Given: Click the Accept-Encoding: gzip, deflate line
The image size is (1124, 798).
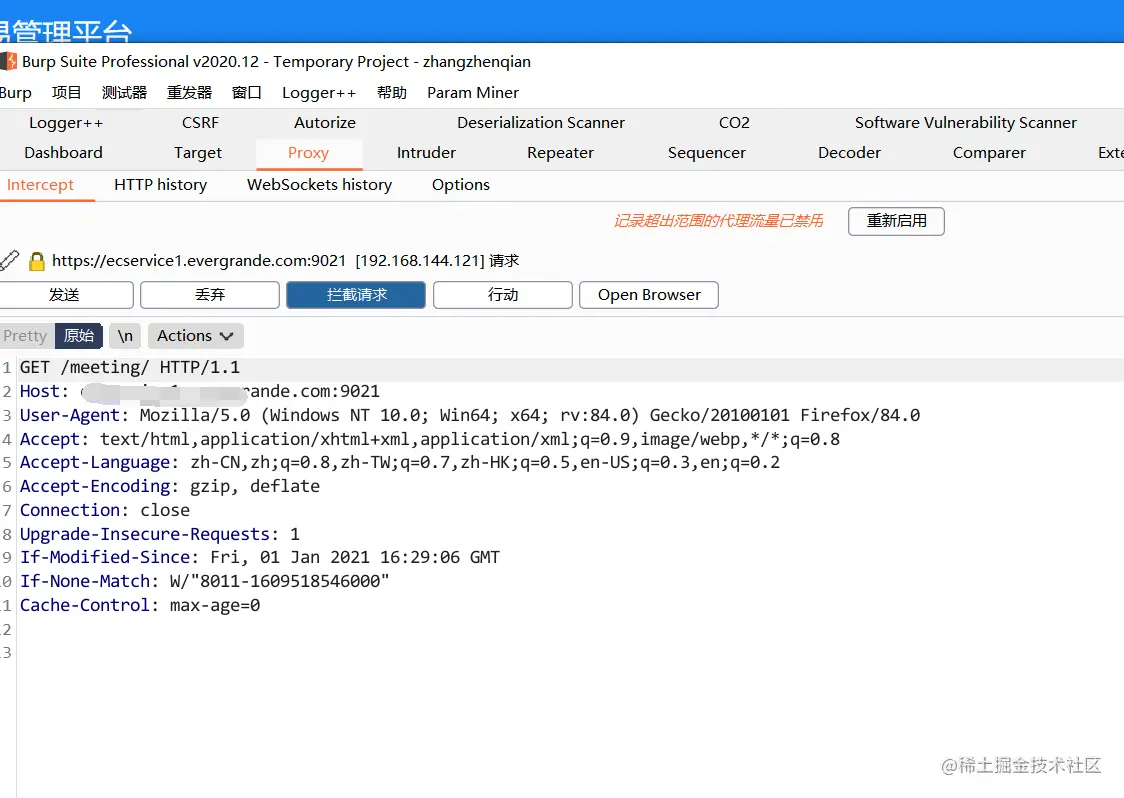Looking at the screenshot, I should coord(169,486).
